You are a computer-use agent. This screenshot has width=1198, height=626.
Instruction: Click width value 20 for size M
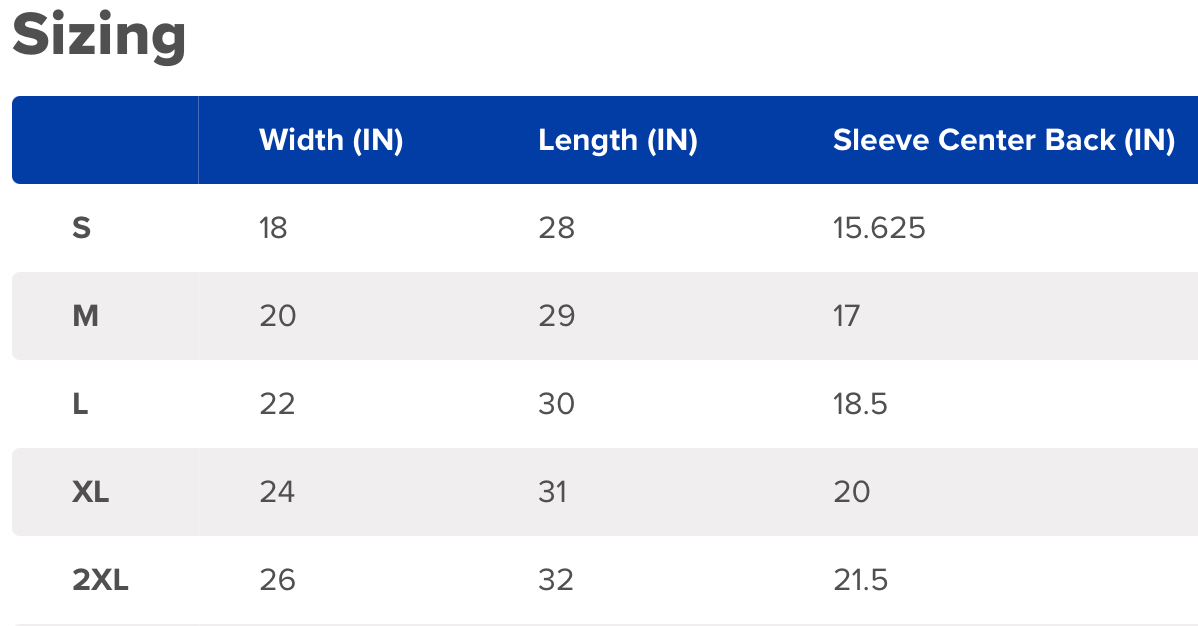coord(277,316)
